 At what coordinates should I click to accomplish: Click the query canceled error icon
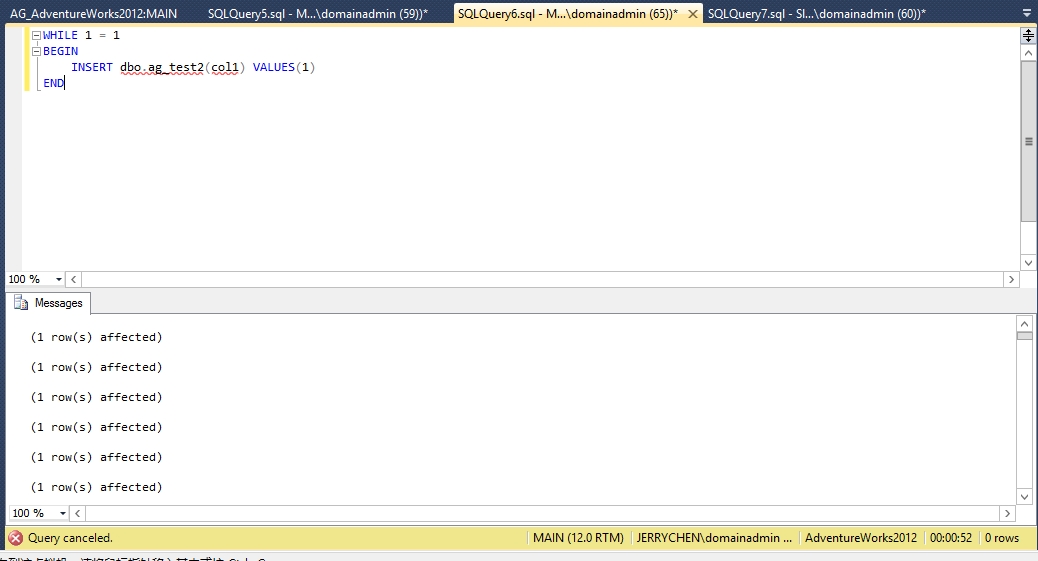[16, 538]
